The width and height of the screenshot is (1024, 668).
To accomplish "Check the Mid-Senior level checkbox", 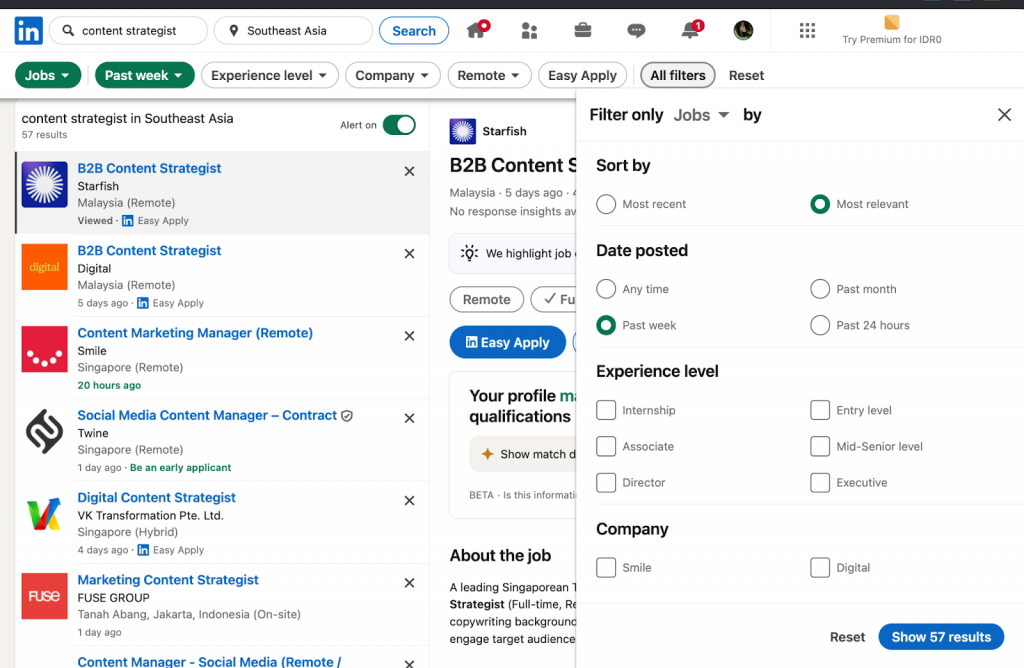I will (820, 446).
